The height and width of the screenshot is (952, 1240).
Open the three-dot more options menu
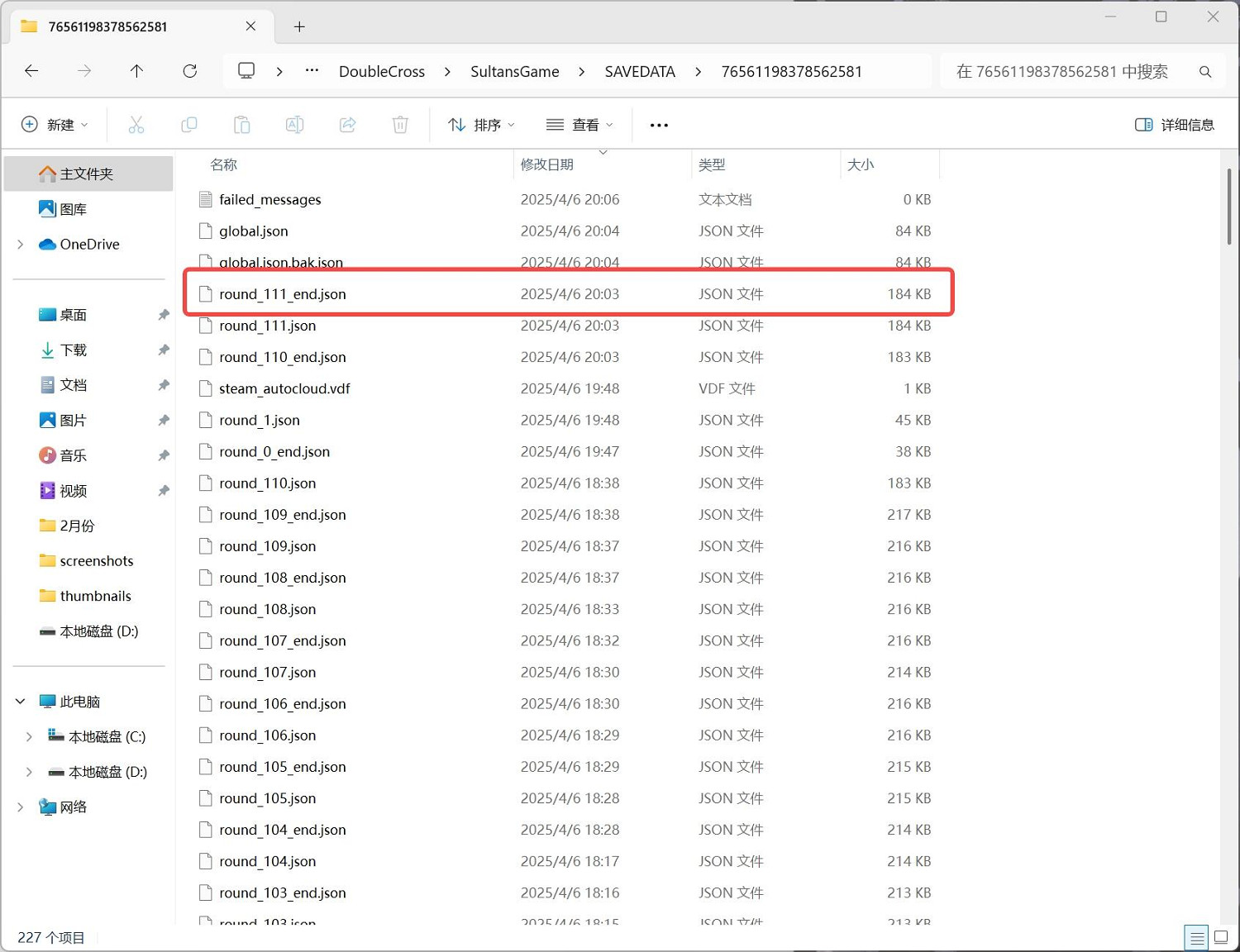(x=659, y=125)
